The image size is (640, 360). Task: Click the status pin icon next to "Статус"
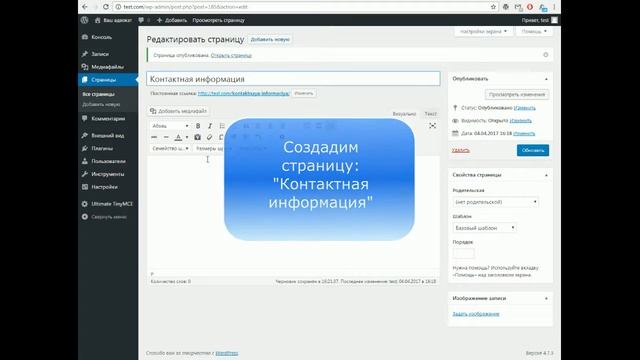tap(456, 108)
